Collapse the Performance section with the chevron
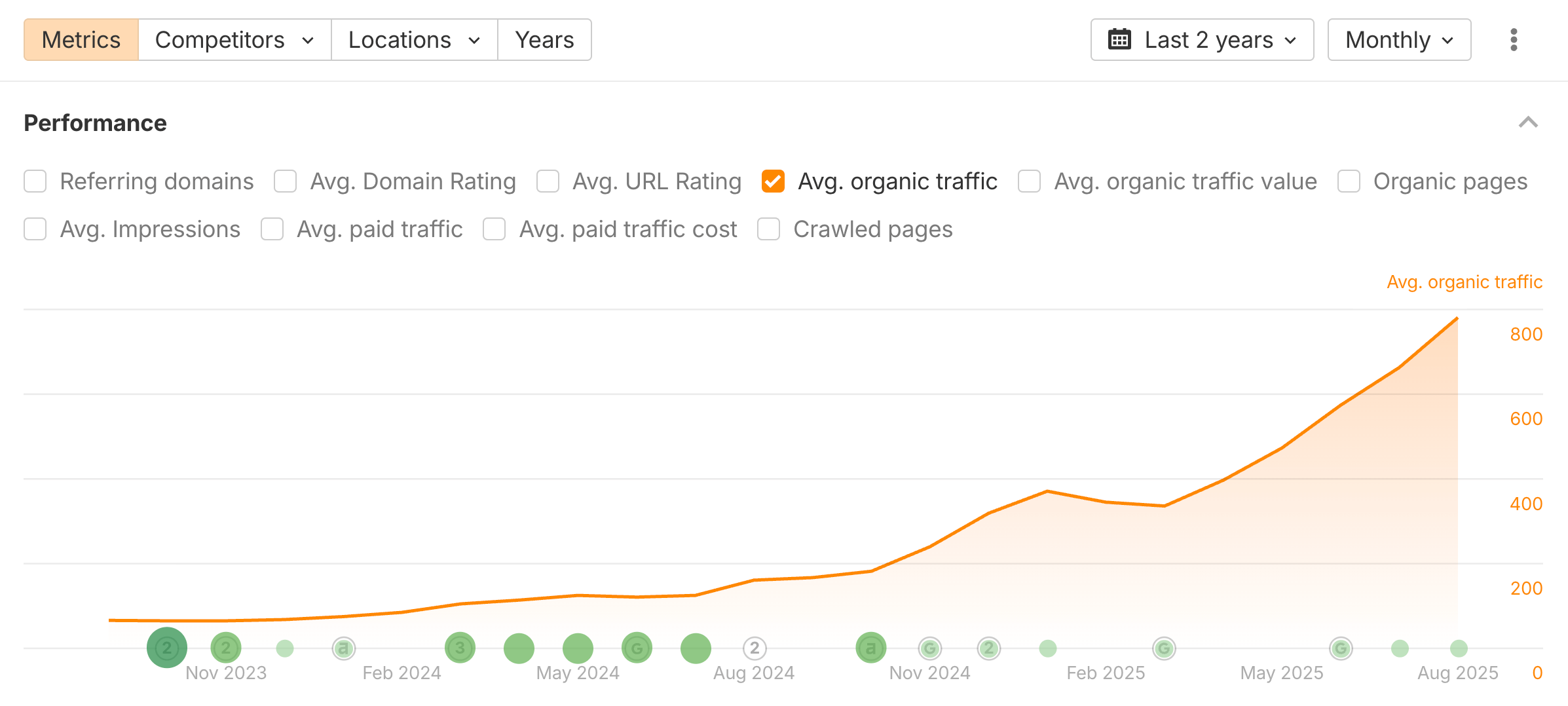The image size is (1568, 706). pos(1529,122)
